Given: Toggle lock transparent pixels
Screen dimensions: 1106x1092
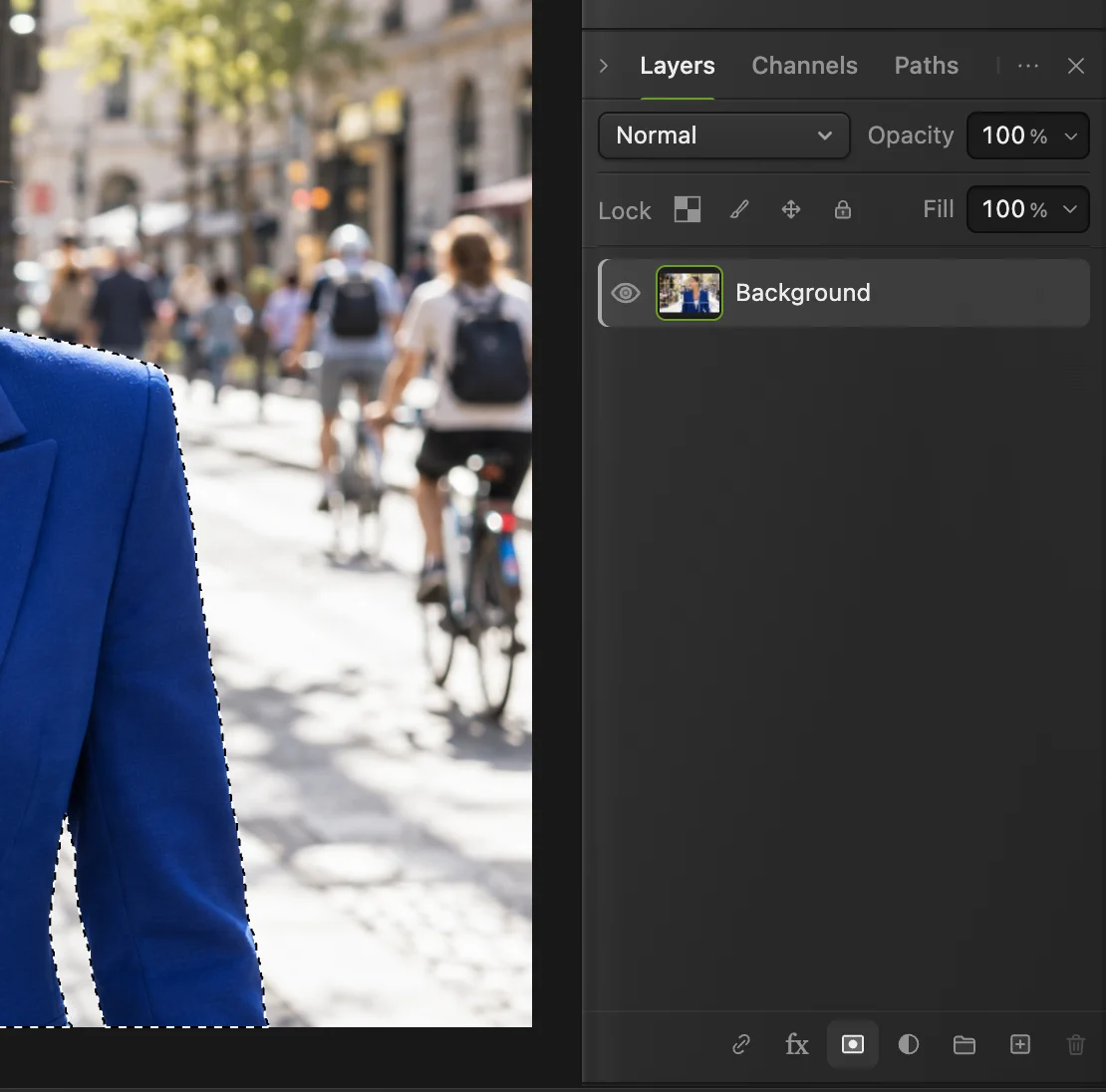Looking at the screenshot, I should click(688, 209).
